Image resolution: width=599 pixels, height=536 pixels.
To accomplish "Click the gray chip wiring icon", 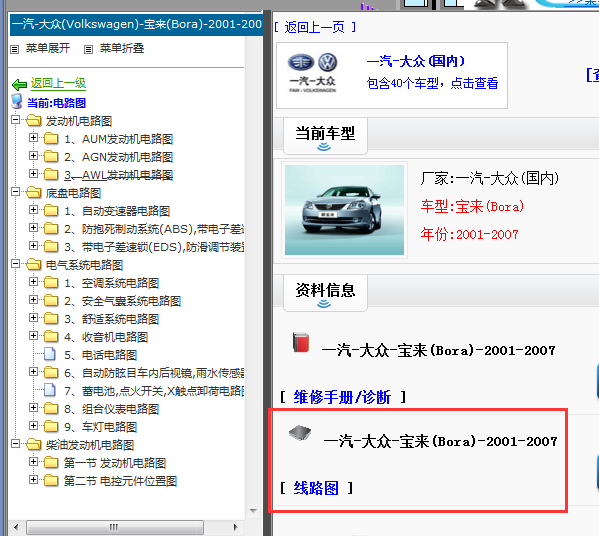I will 300,433.
